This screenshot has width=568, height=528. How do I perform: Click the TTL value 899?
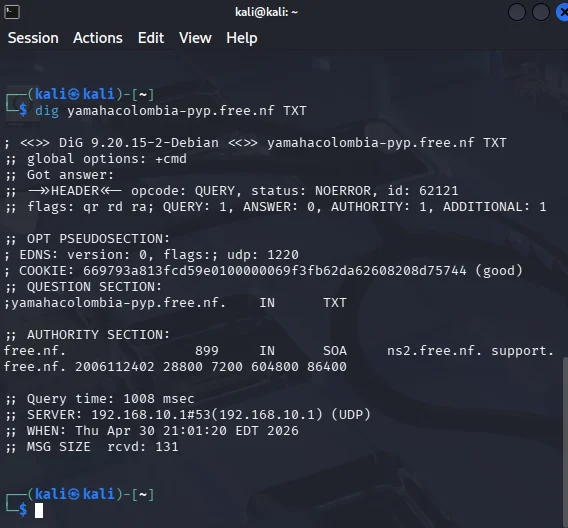pyautogui.click(x=207, y=351)
